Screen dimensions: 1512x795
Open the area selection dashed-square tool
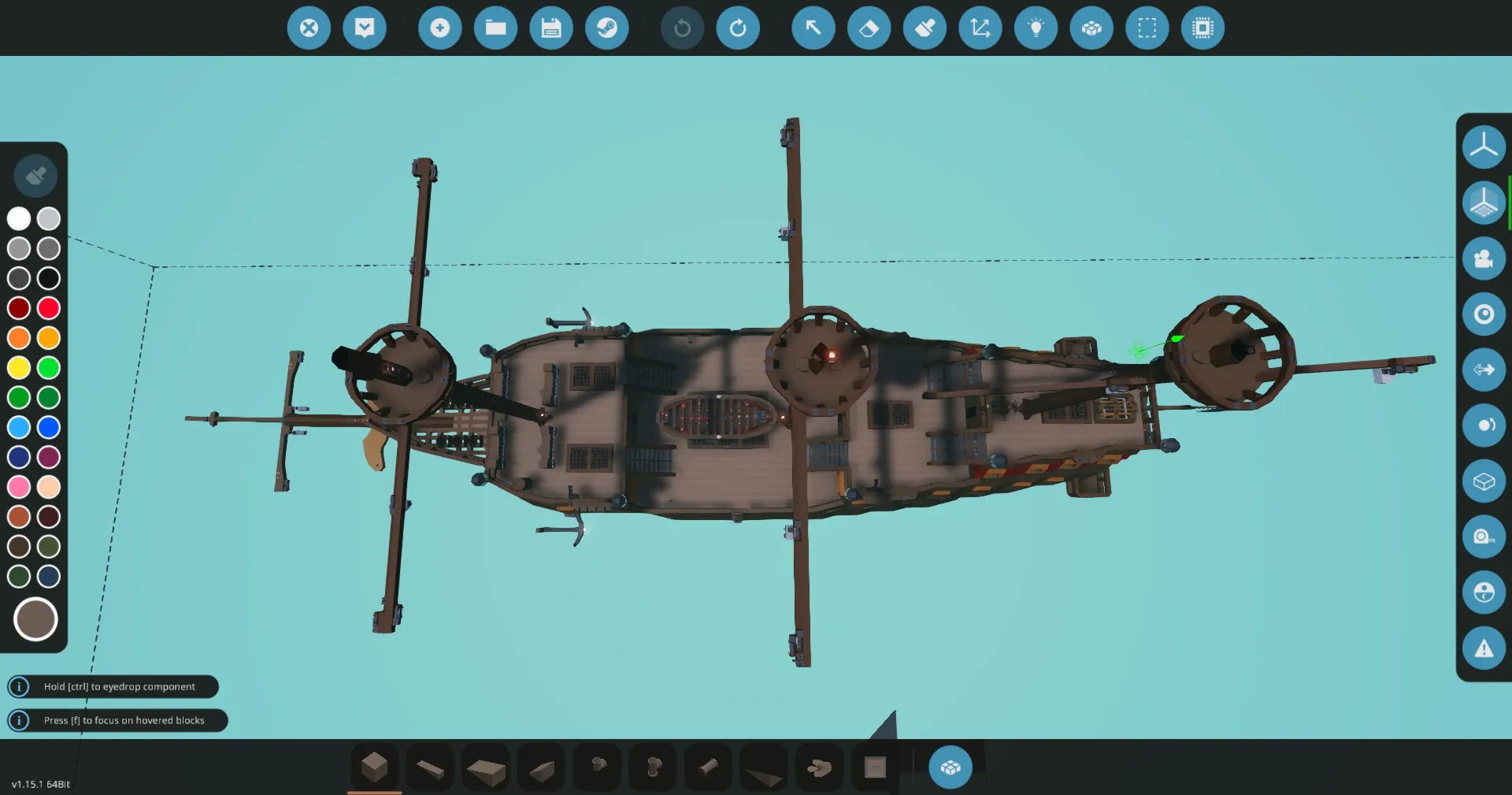[1147, 28]
